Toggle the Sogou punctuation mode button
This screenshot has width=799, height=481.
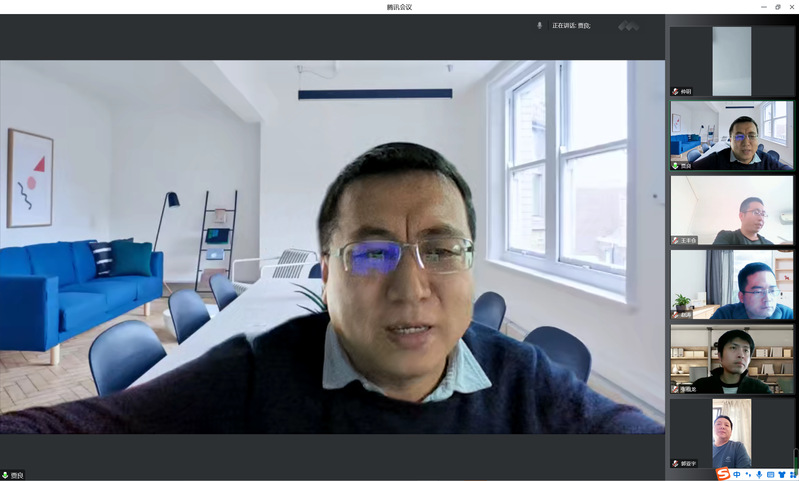point(748,473)
